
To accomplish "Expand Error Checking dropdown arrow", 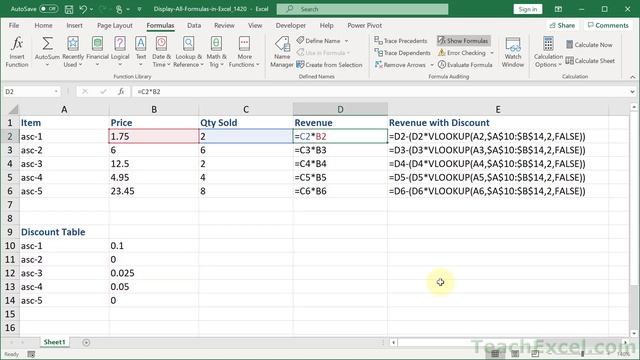I will (491, 53).
